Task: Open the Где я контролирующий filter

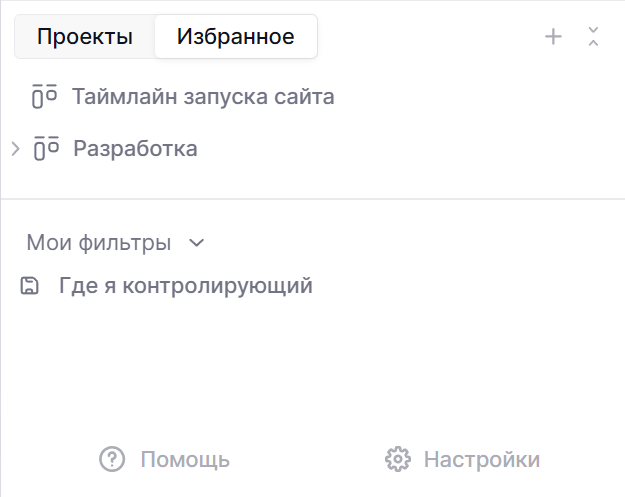Action: [x=186, y=286]
